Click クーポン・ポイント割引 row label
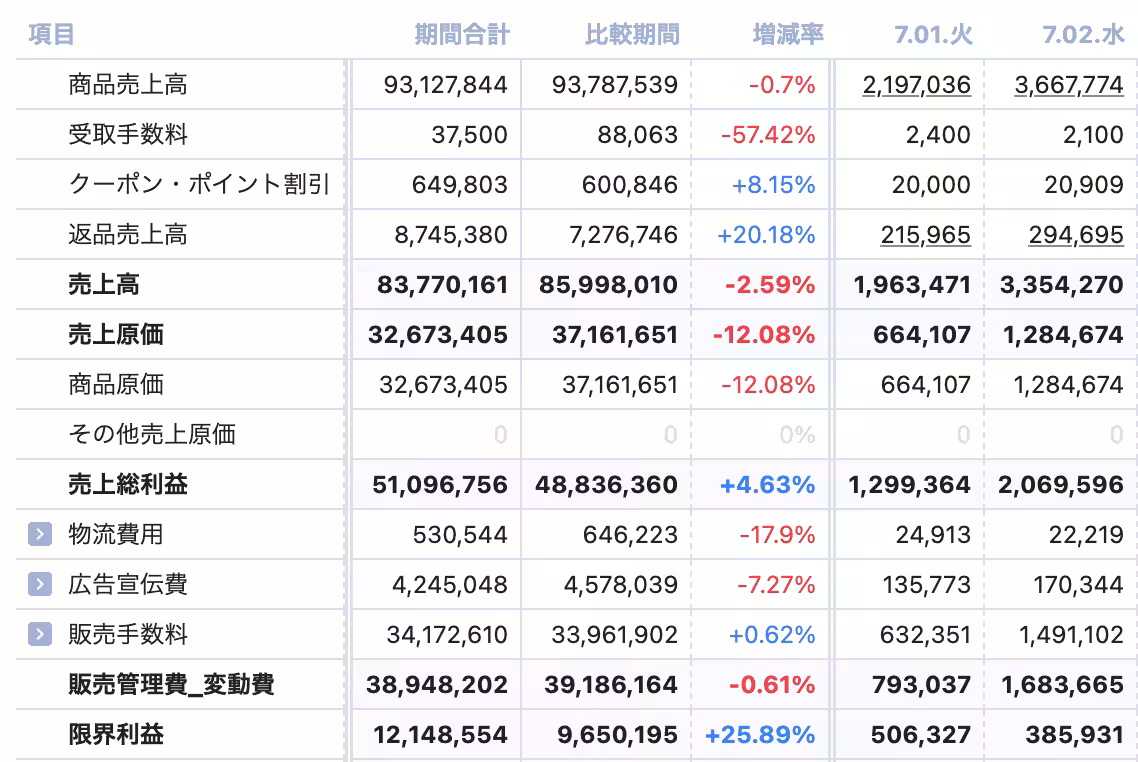This screenshot has height=762, width=1138. point(199,185)
